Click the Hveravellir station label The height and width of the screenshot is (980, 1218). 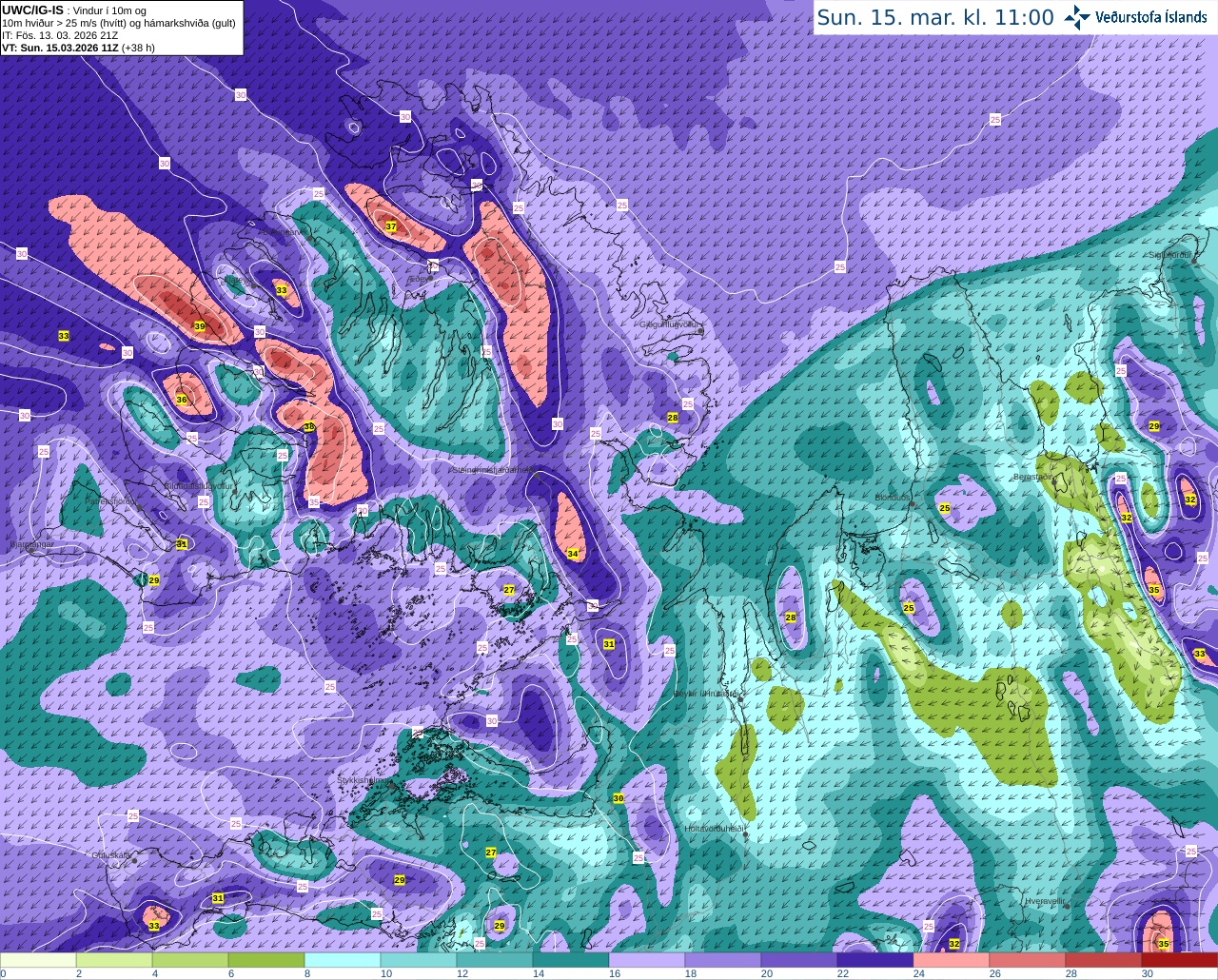pos(1044,900)
